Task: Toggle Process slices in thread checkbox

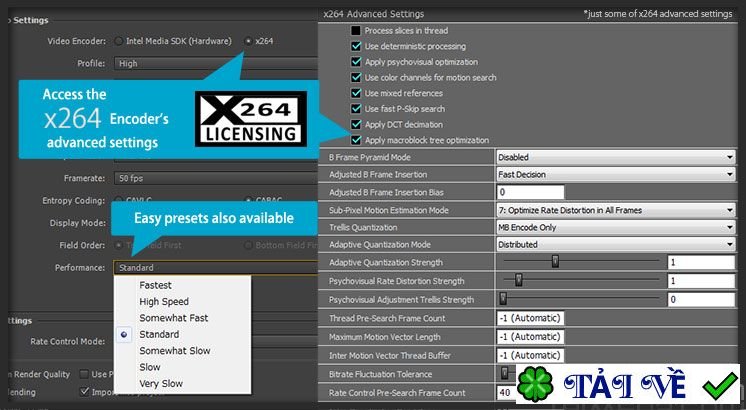Action: click(x=356, y=30)
